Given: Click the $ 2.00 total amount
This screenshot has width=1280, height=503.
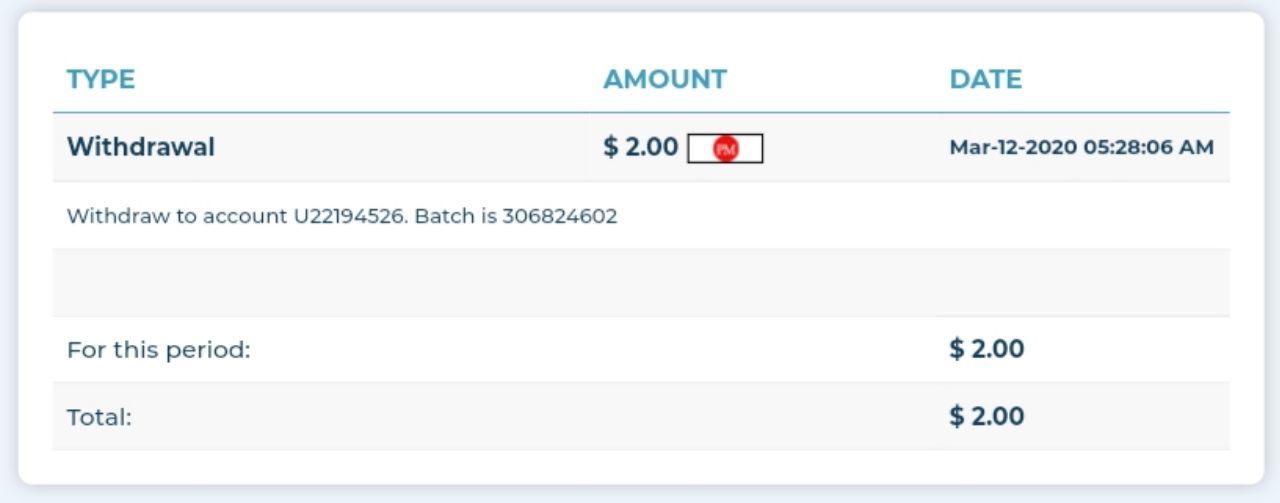Looking at the screenshot, I should click(x=986, y=416).
